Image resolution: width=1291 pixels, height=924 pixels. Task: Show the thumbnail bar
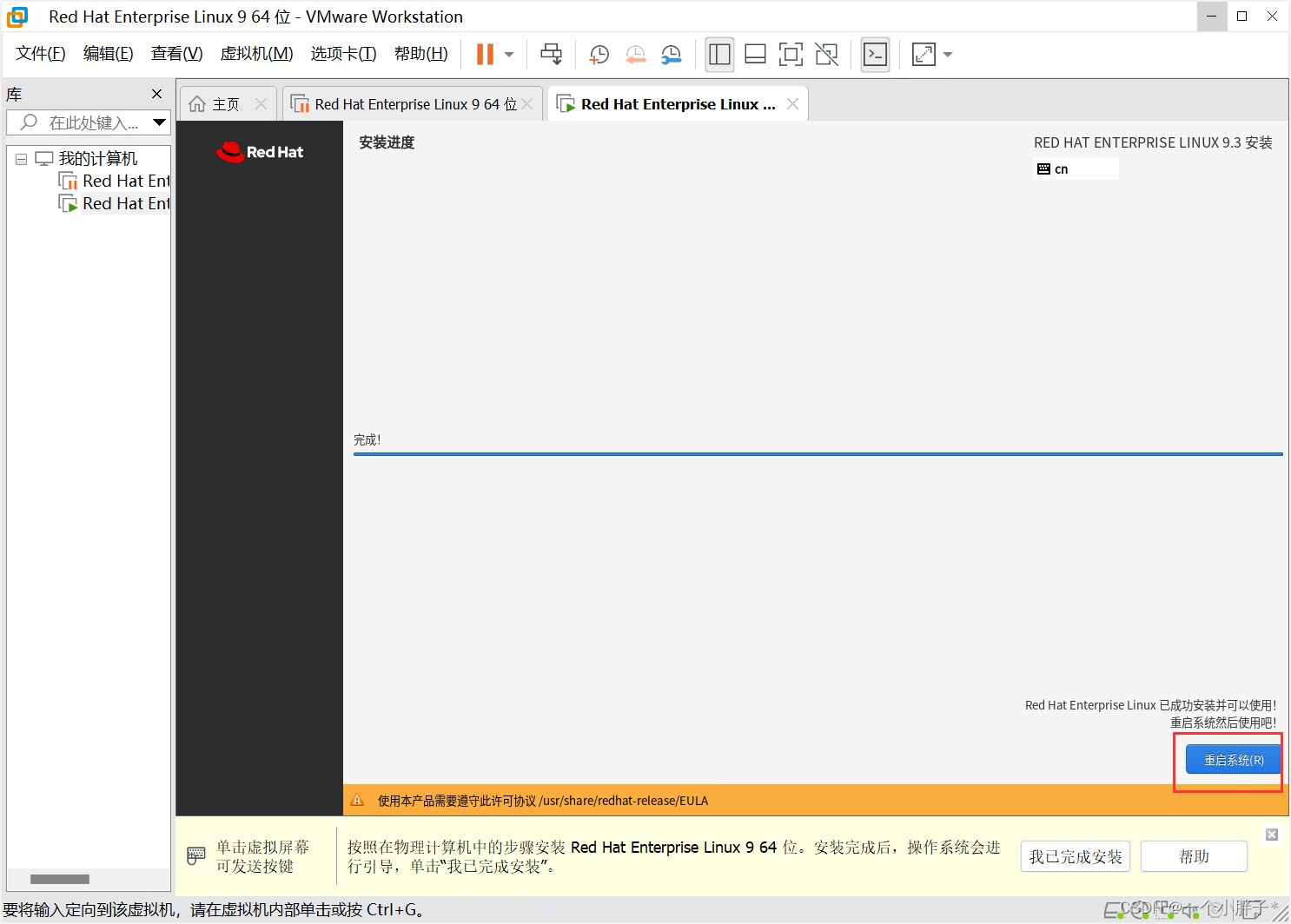[755, 54]
